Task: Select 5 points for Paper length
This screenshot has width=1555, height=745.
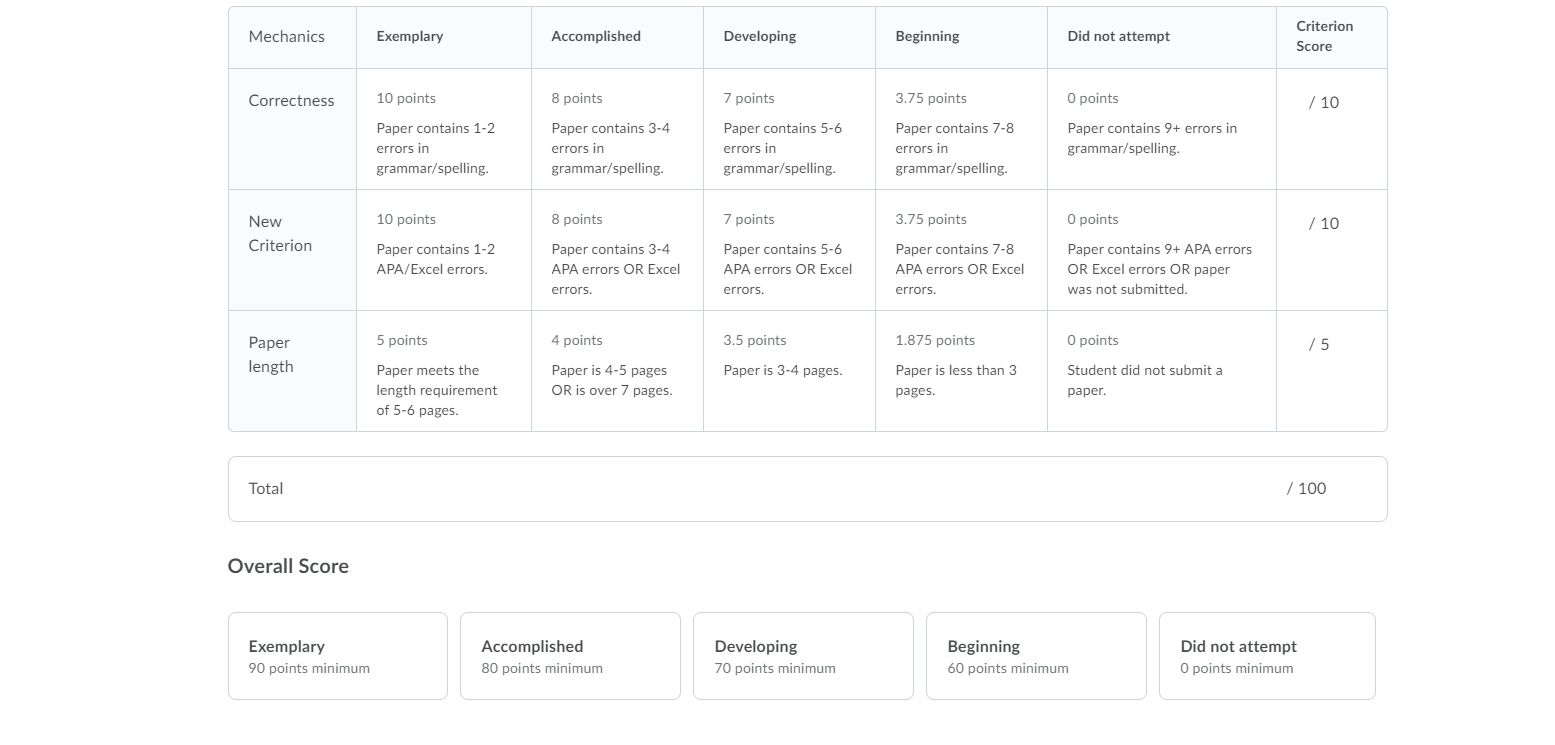Action: [x=443, y=371]
